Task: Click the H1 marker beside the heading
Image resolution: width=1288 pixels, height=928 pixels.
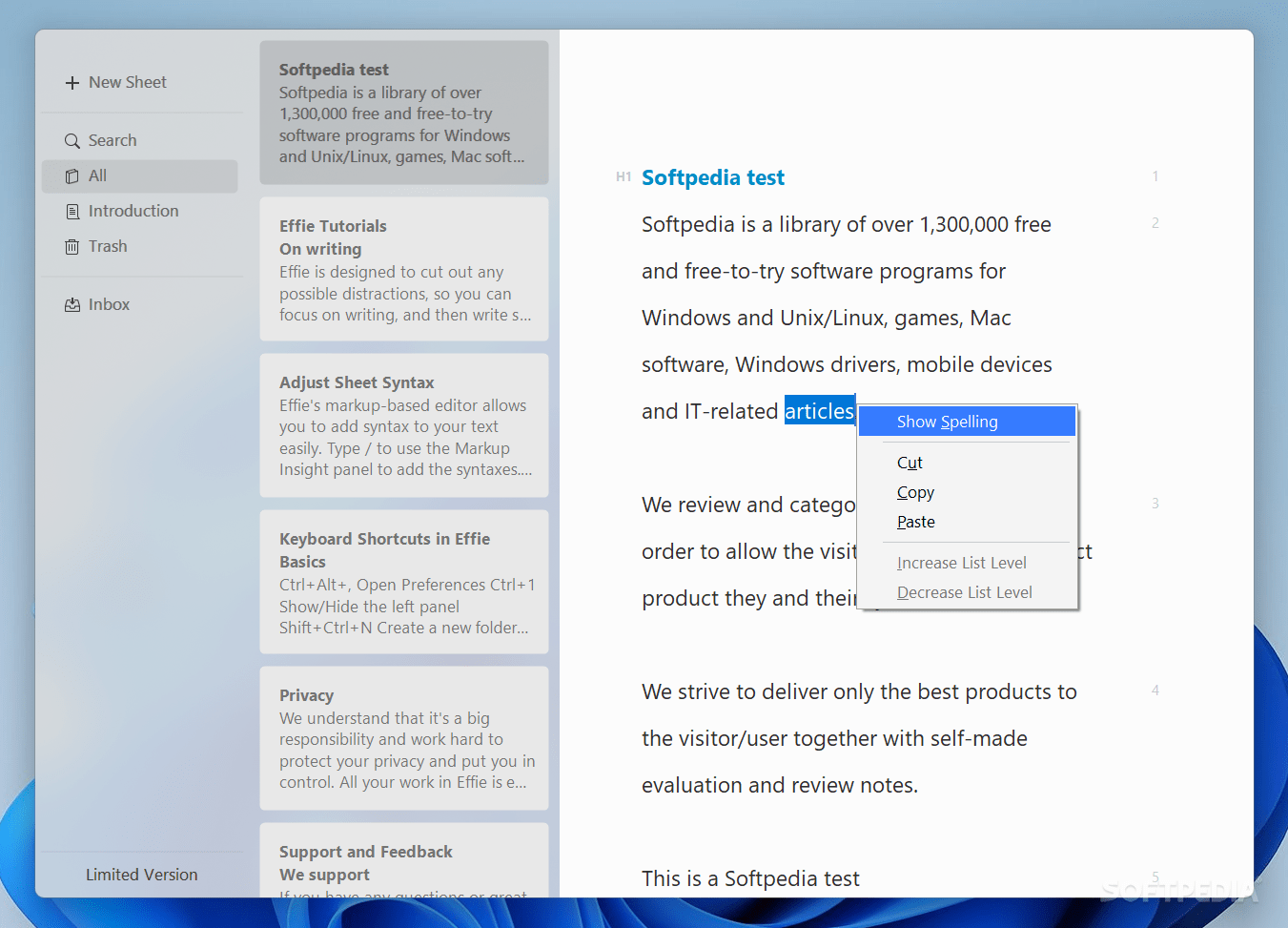Action: tap(624, 176)
